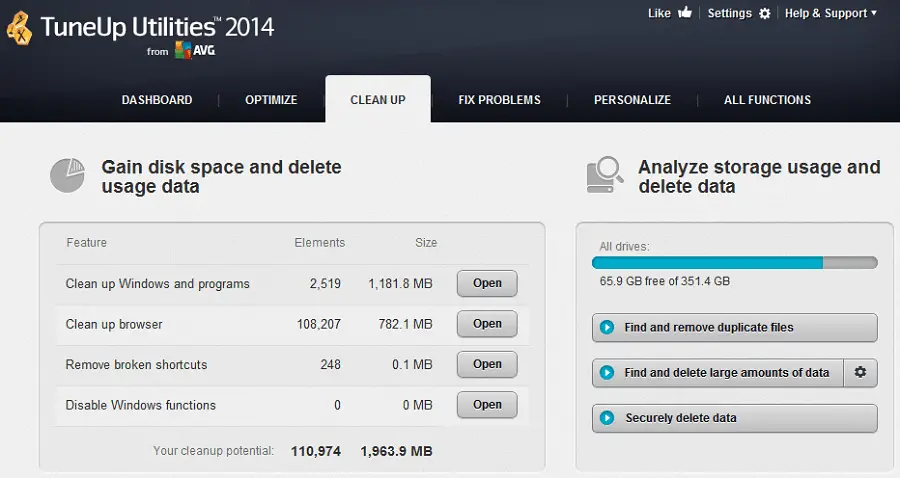Select the Clean Up tab
Viewport: 900px width, 478px height.
[x=378, y=99]
